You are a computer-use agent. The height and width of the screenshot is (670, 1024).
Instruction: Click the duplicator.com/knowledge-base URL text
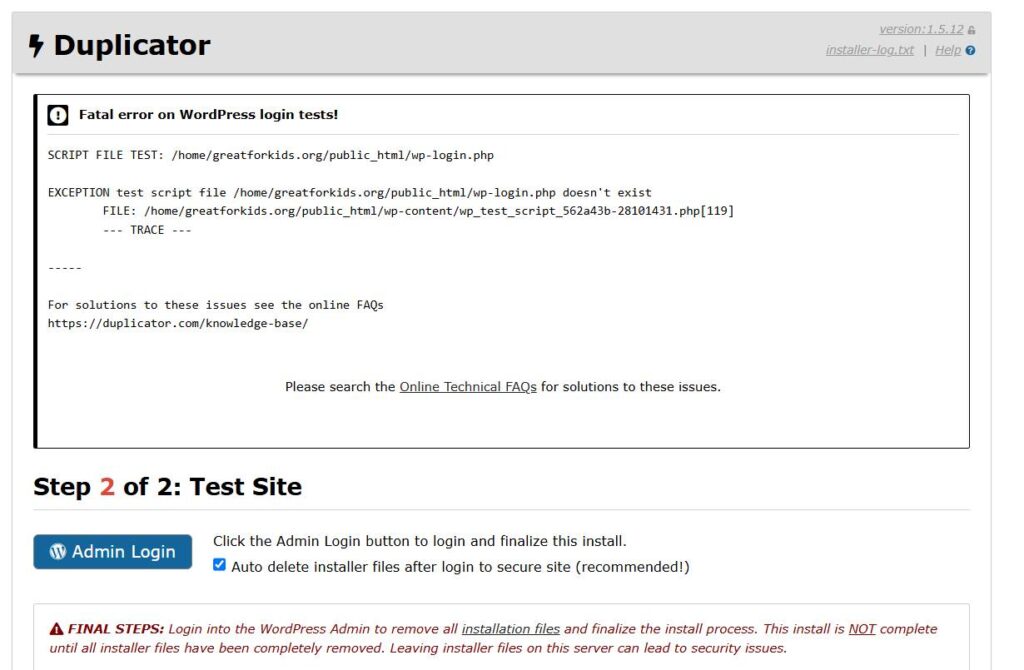(x=178, y=323)
